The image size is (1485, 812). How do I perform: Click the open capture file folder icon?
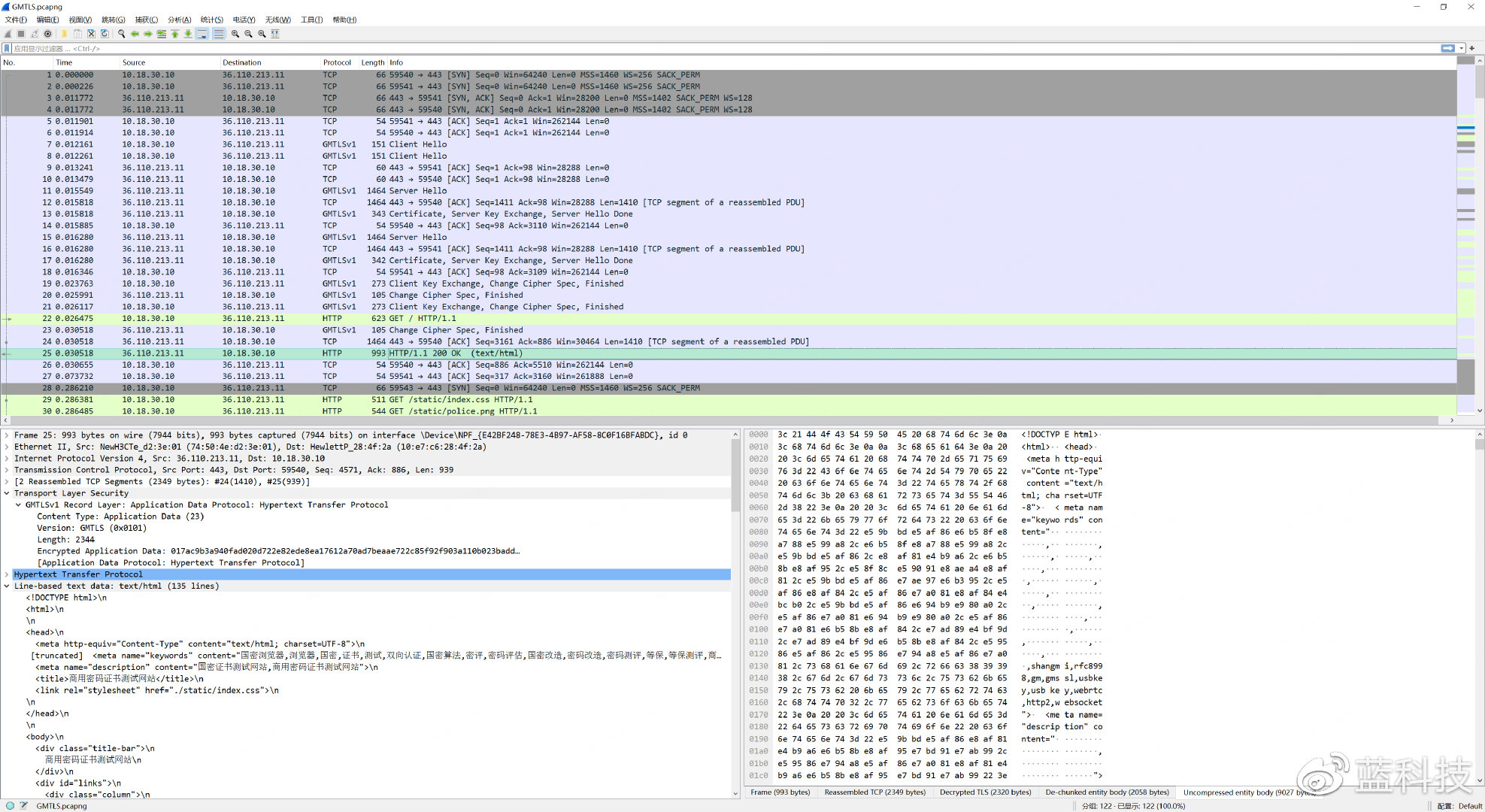tap(64, 34)
